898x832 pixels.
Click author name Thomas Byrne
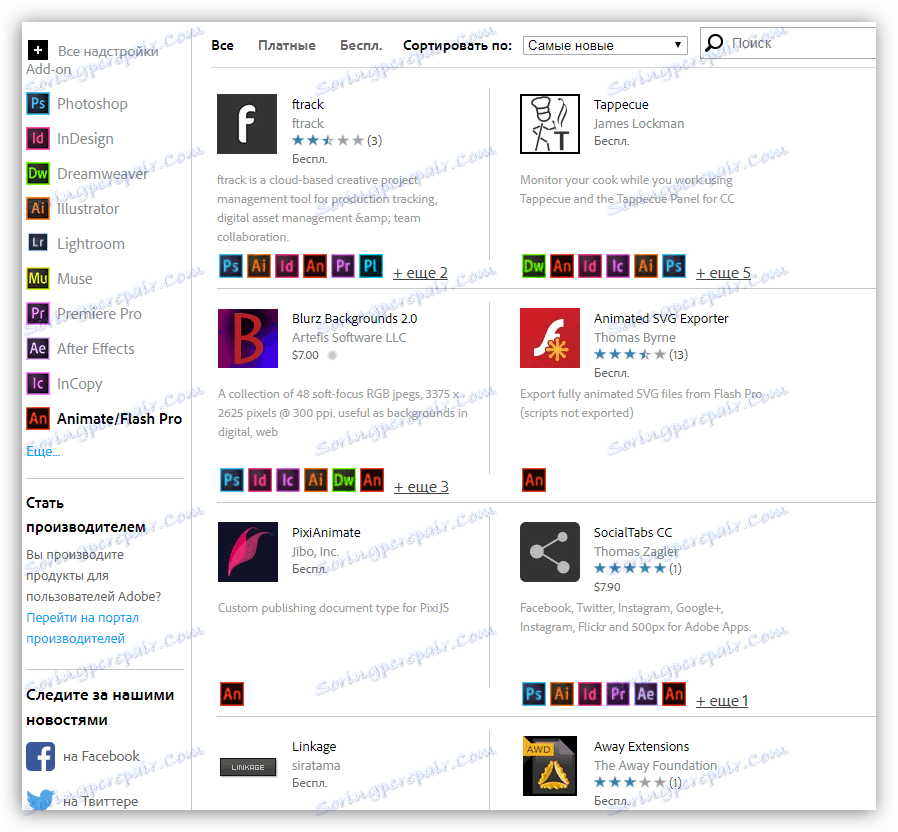point(635,337)
